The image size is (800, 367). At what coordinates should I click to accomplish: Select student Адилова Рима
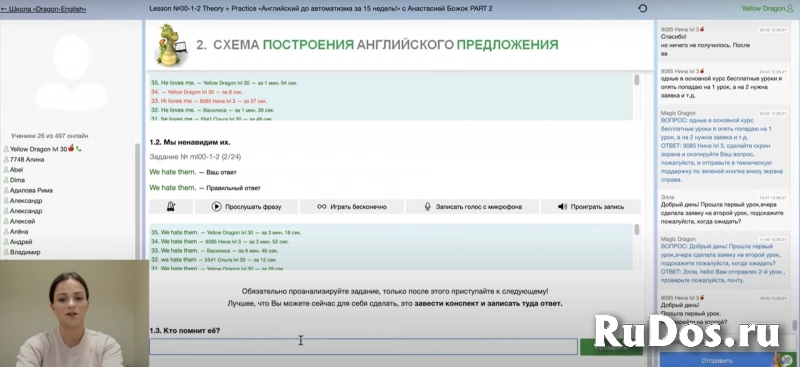[x=31, y=190]
